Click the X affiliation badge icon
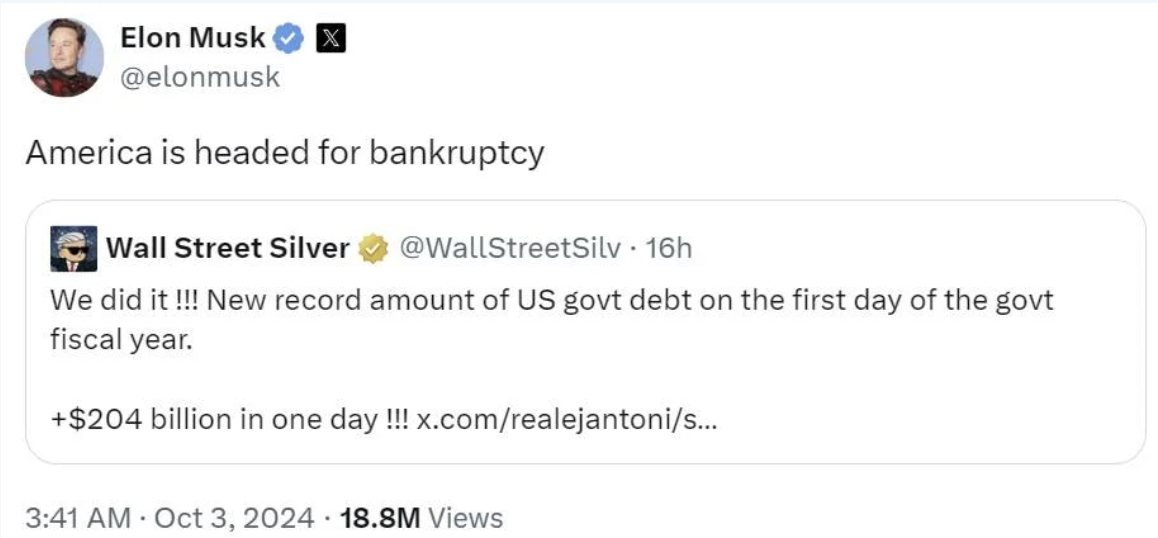The height and width of the screenshot is (538, 1158). pyautogui.click(x=330, y=39)
